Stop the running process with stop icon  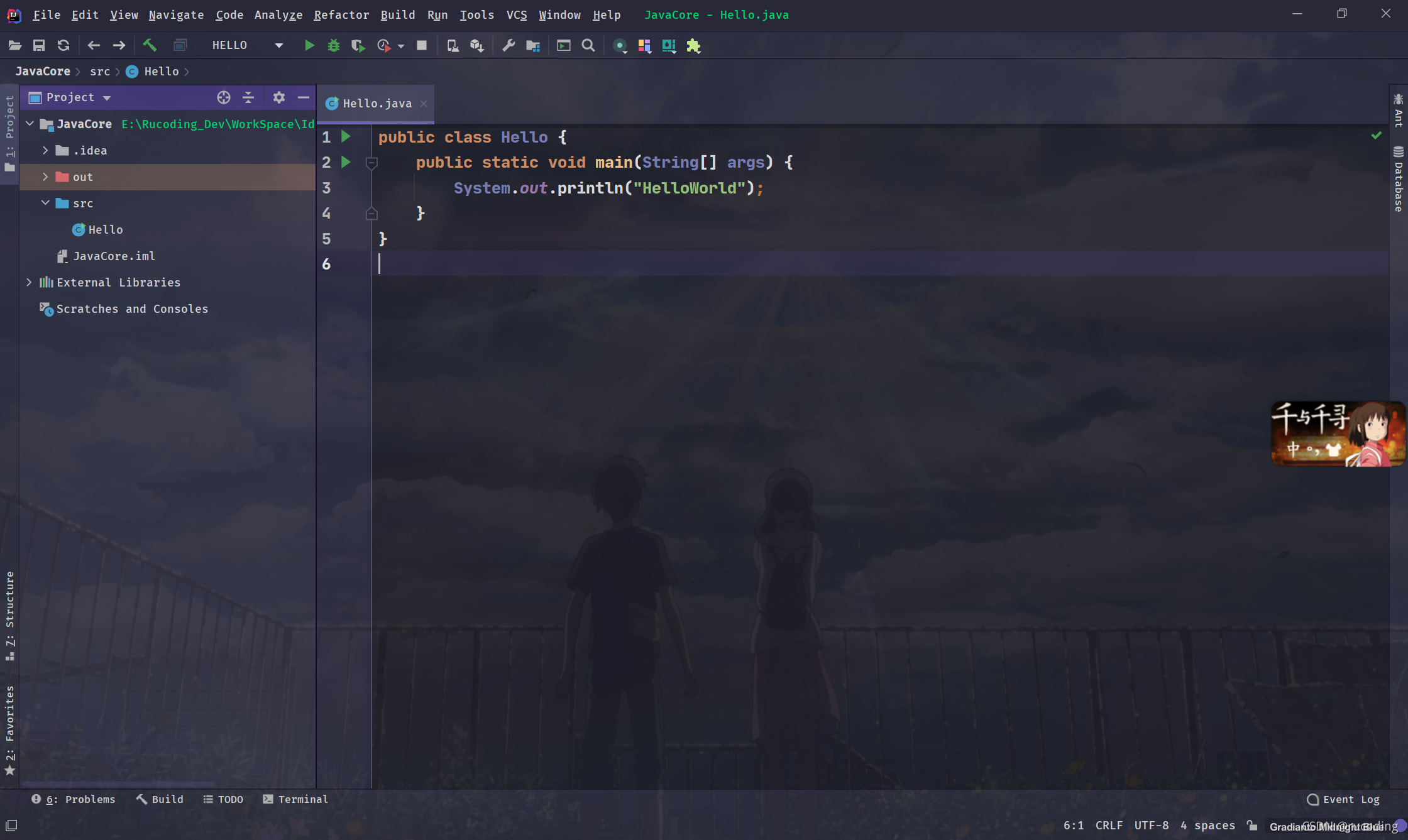click(x=422, y=45)
